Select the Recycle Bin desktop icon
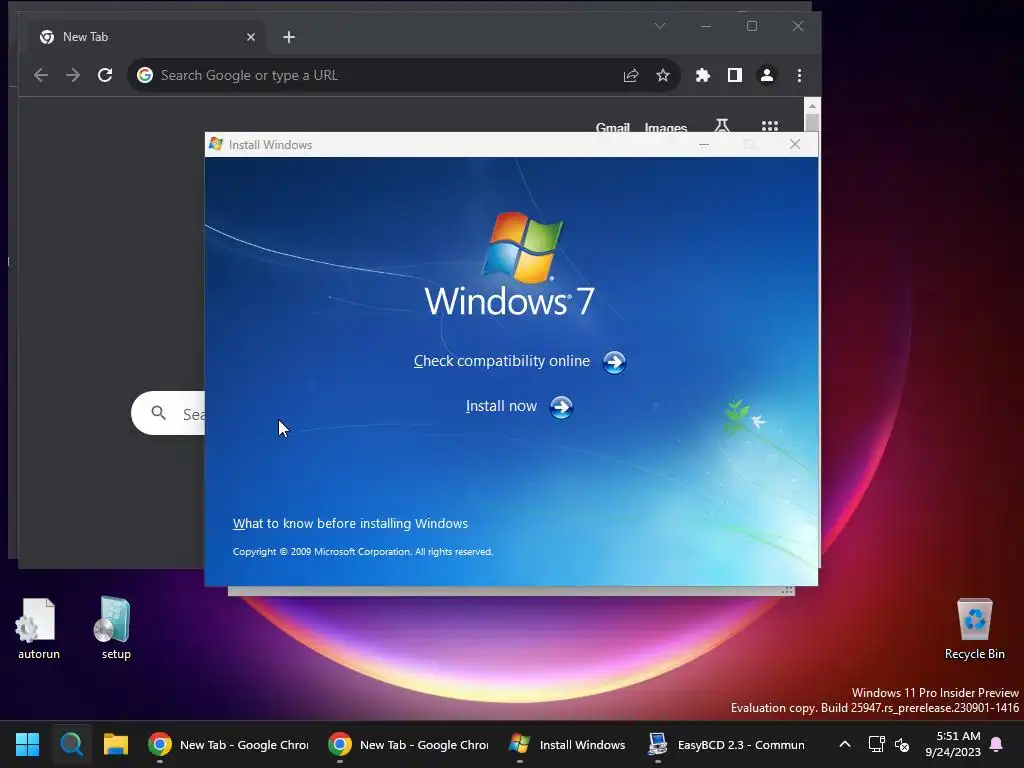1024x768 pixels. 974,629
